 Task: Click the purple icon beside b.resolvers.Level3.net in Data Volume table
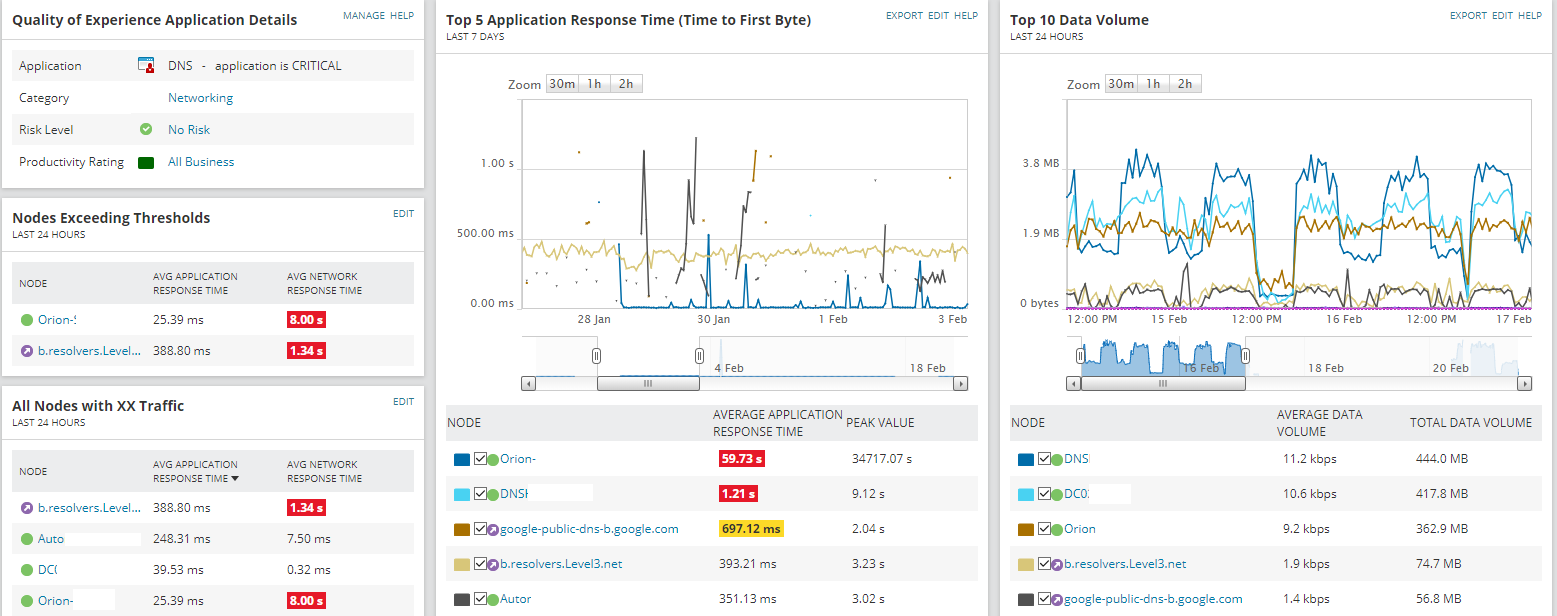pyautogui.click(x=1057, y=564)
